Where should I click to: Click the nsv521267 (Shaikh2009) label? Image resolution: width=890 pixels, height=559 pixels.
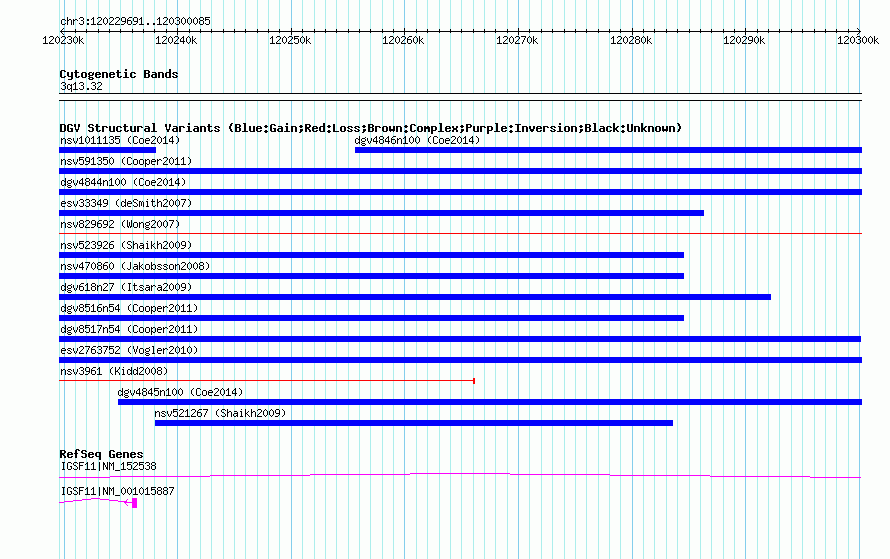coord(220,413)
